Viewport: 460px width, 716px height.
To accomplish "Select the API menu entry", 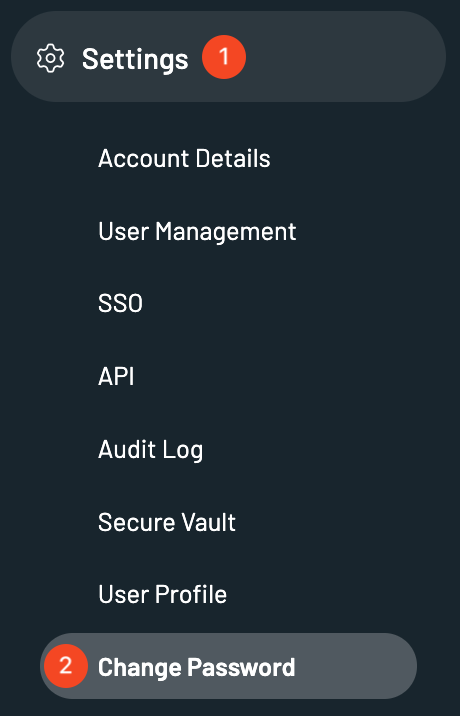I will (x=116, y=376).
